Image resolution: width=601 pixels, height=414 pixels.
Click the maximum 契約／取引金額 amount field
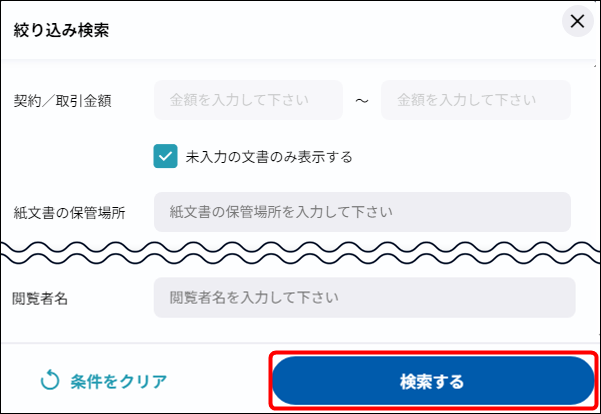[x=475, y=100]
